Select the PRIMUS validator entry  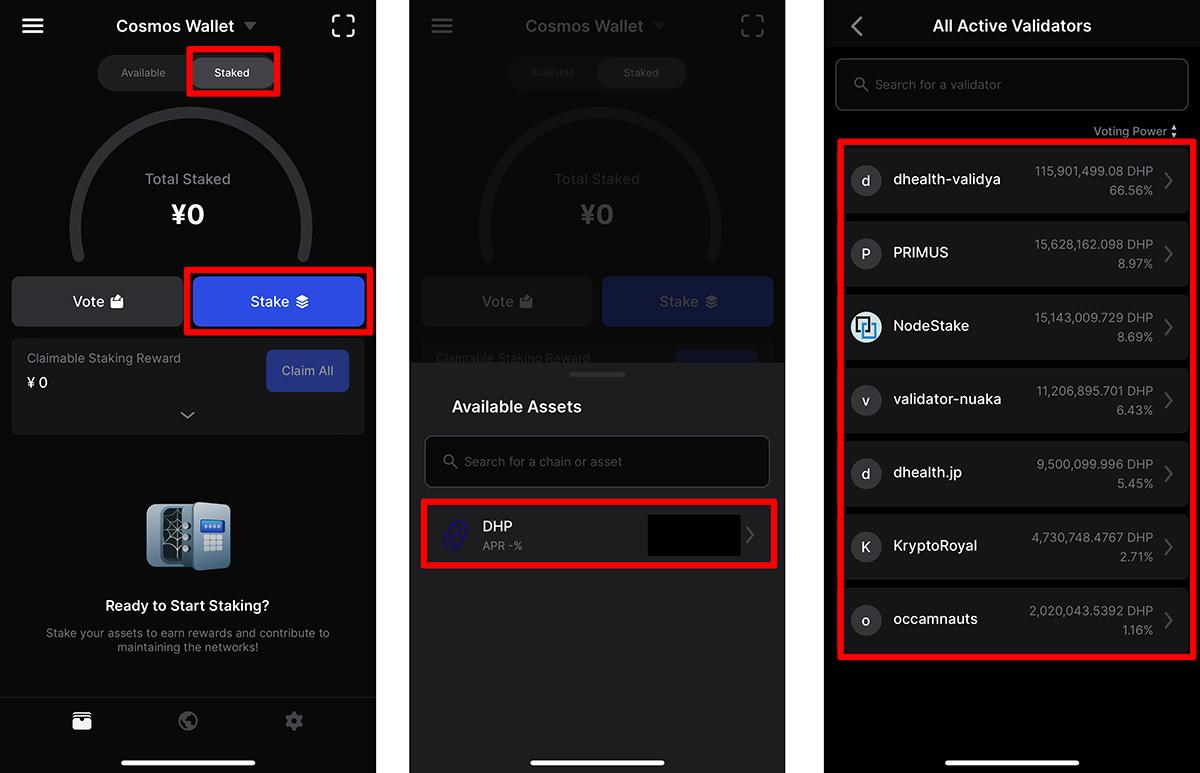pos(1016,253)
